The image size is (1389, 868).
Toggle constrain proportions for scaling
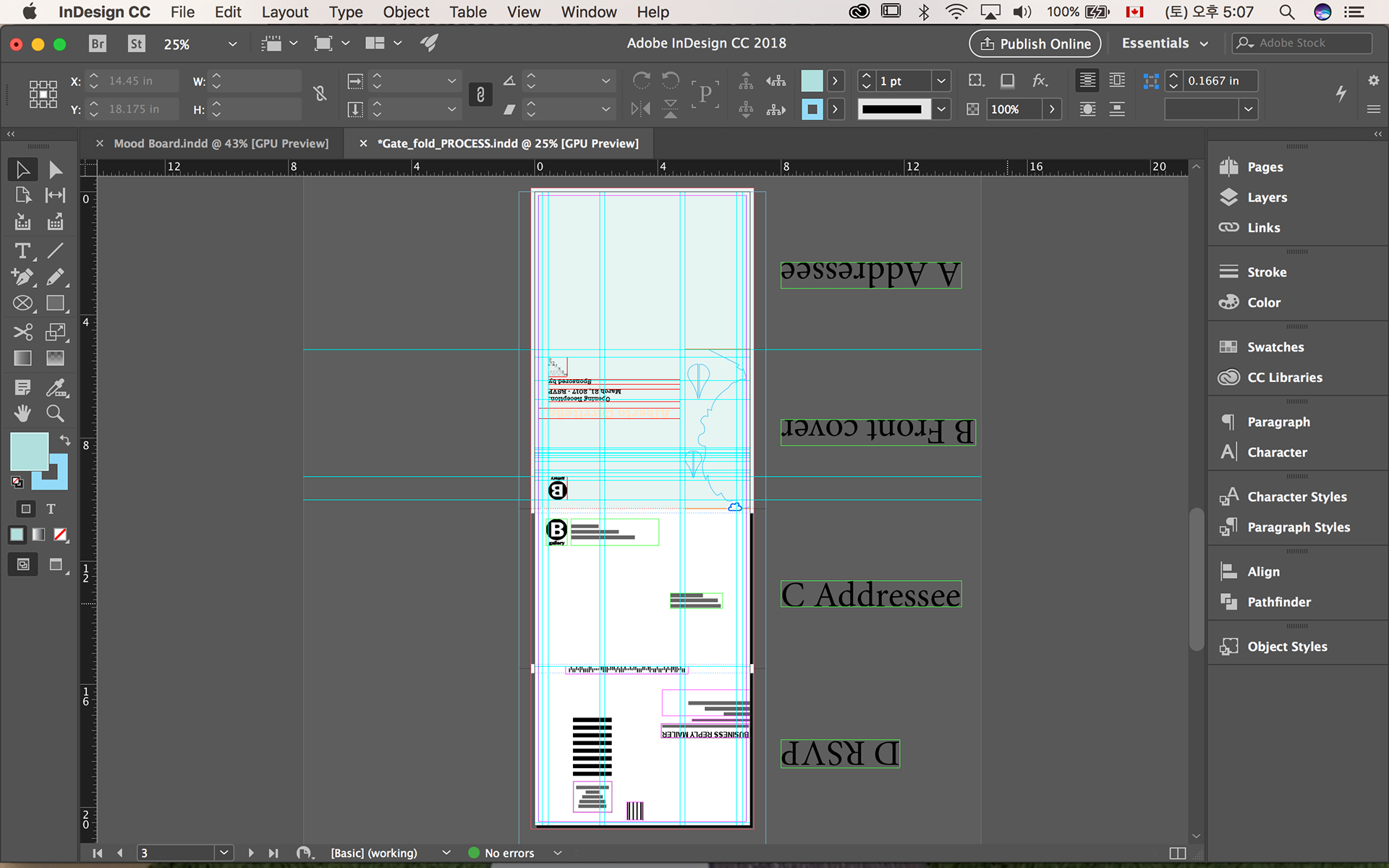[x=480, y=95]
